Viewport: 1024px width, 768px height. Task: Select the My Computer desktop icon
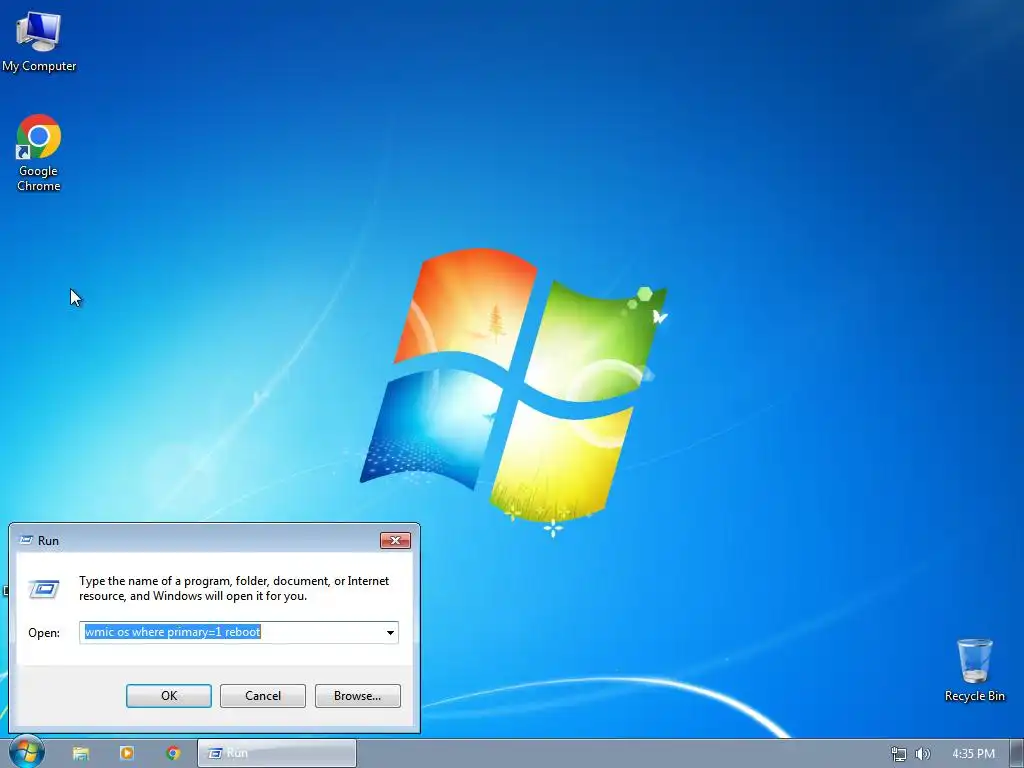click(x=39, y=42)
